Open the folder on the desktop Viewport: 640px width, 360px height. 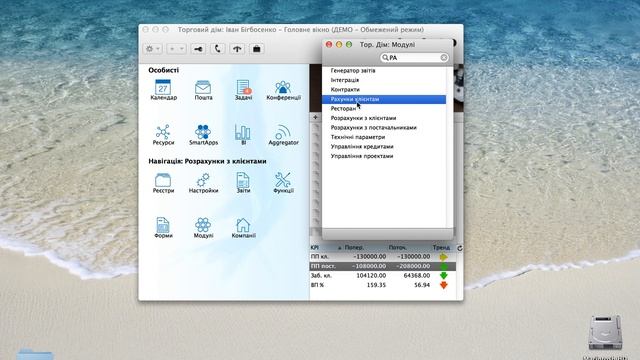click(35, 354)
